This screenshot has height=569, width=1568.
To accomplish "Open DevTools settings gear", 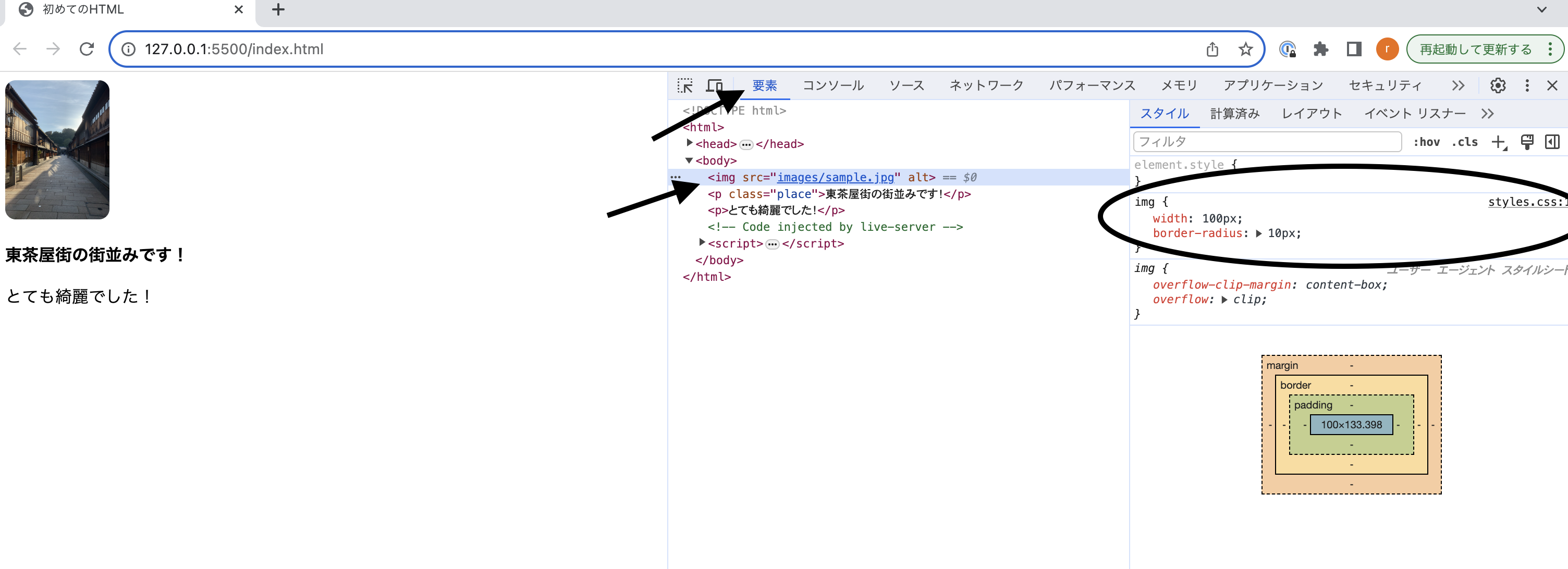I will [1498, 86].
